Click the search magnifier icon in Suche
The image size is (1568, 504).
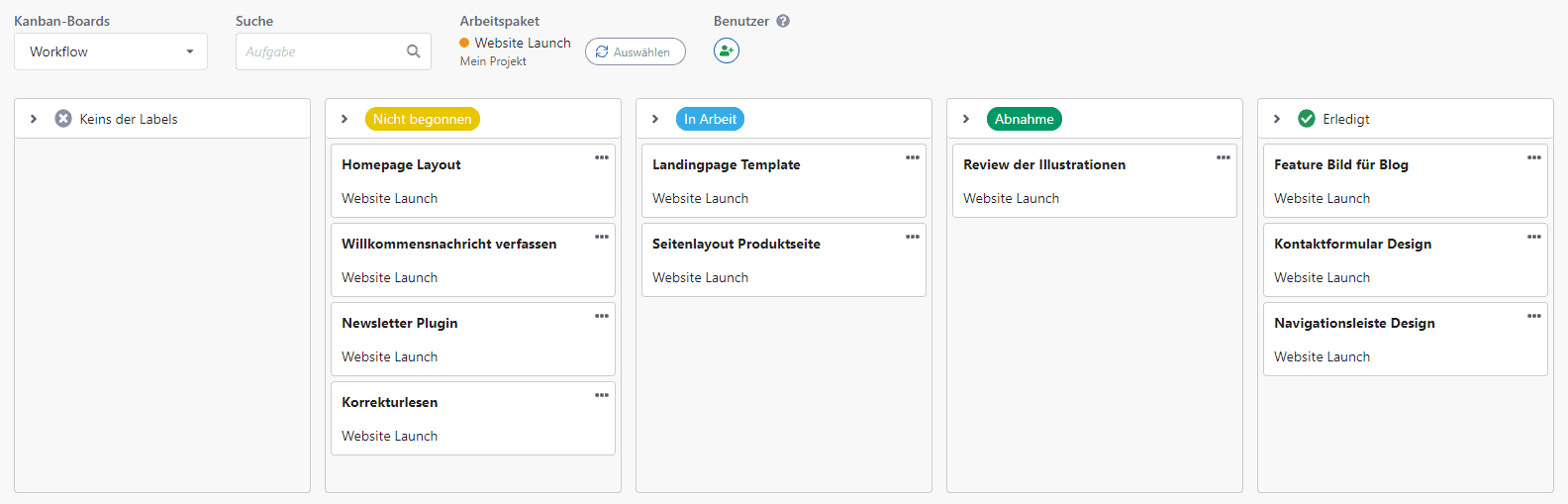point(414,51)
